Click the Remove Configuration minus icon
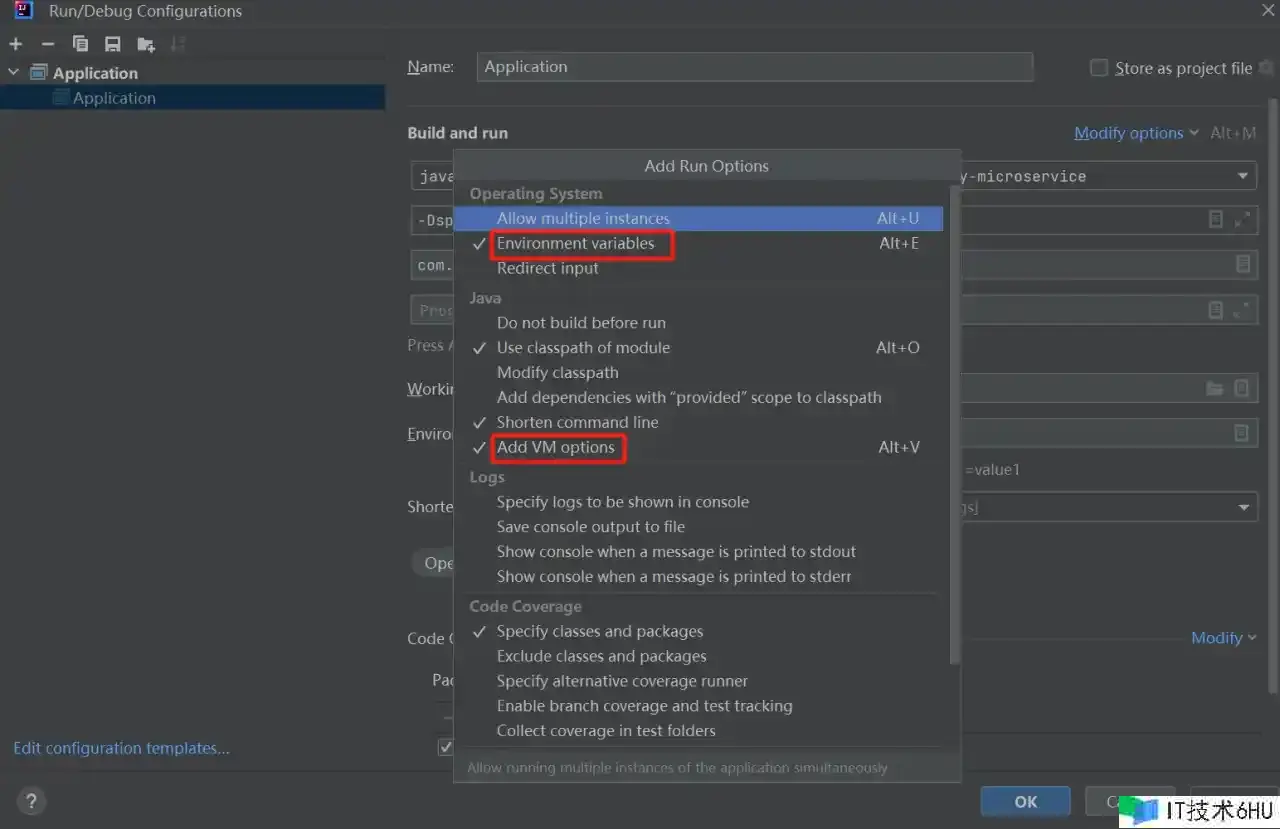Viewport: 1280px width, 829px height. 47,44
